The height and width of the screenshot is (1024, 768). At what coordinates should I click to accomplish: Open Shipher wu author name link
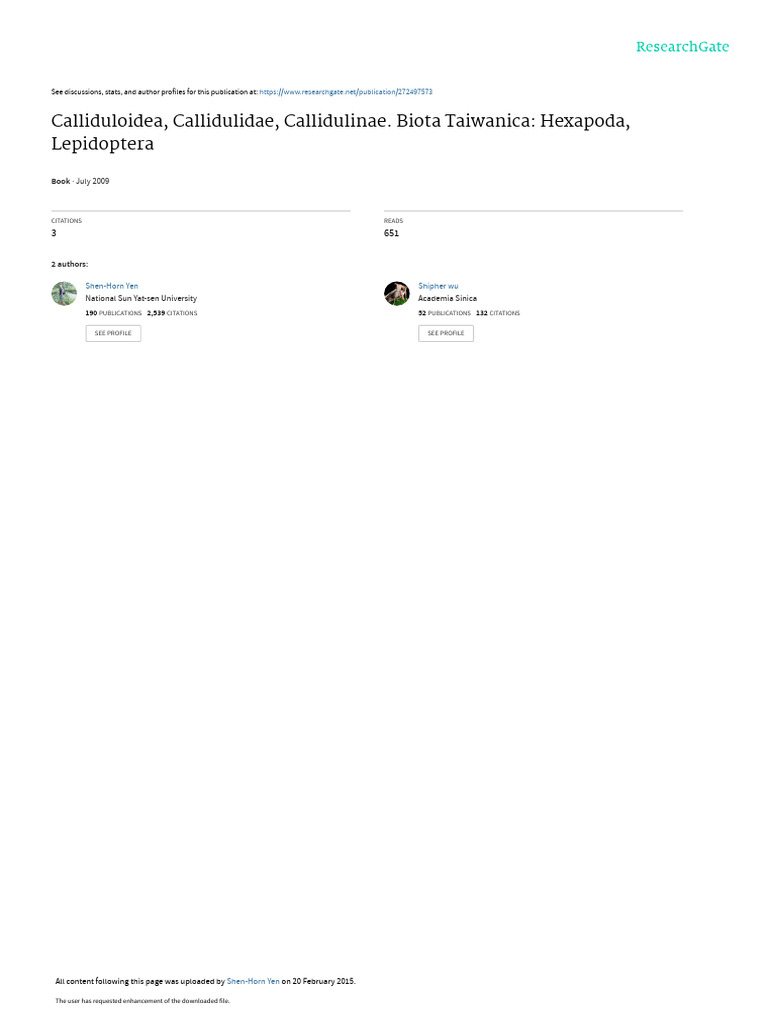click(438, 286)
